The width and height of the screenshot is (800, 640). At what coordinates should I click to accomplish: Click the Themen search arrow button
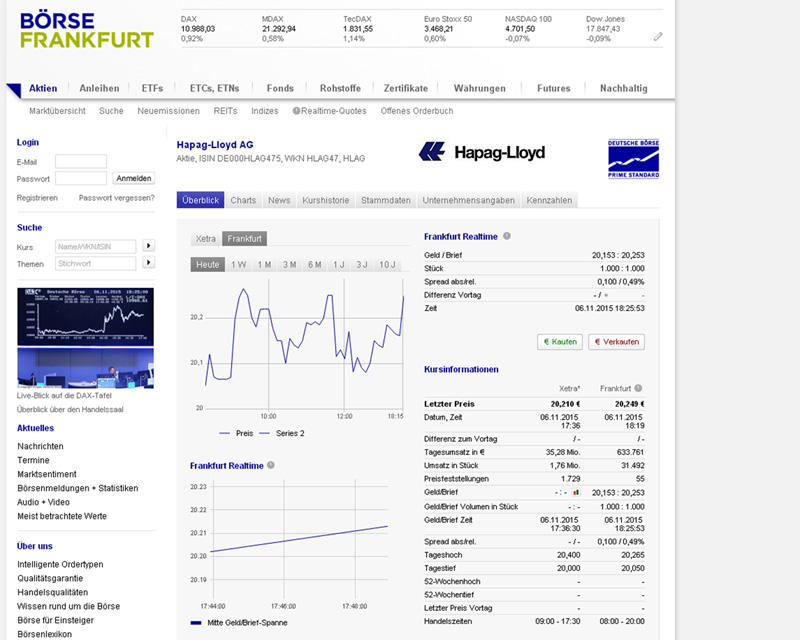[148, 262]
